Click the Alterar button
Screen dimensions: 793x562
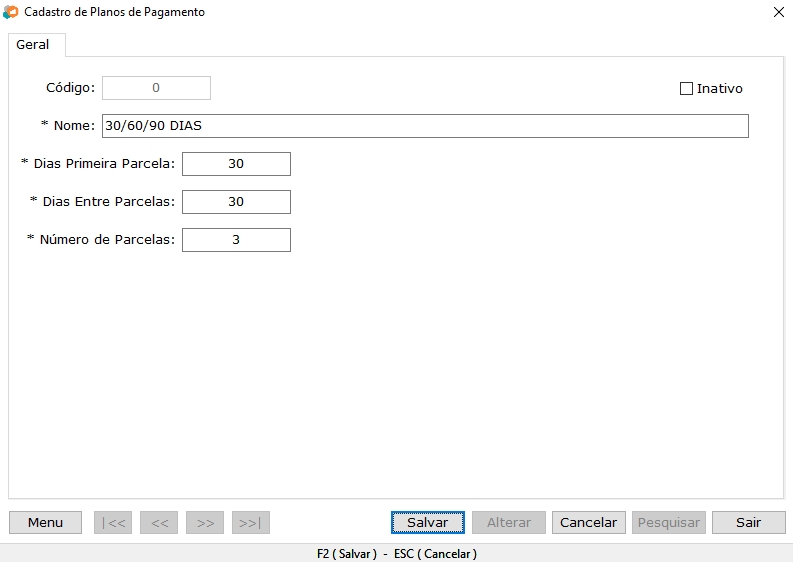coord(509,523)
